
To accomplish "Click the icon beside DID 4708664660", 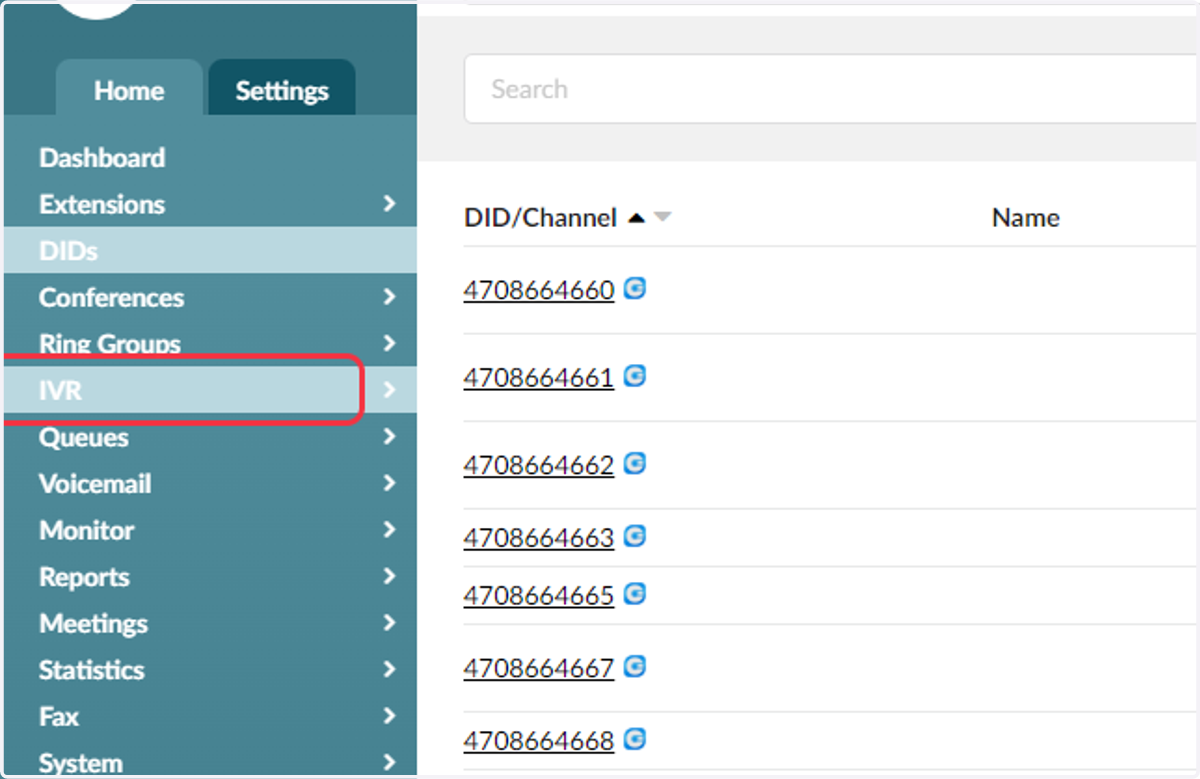I will click(x=635, y=289).
